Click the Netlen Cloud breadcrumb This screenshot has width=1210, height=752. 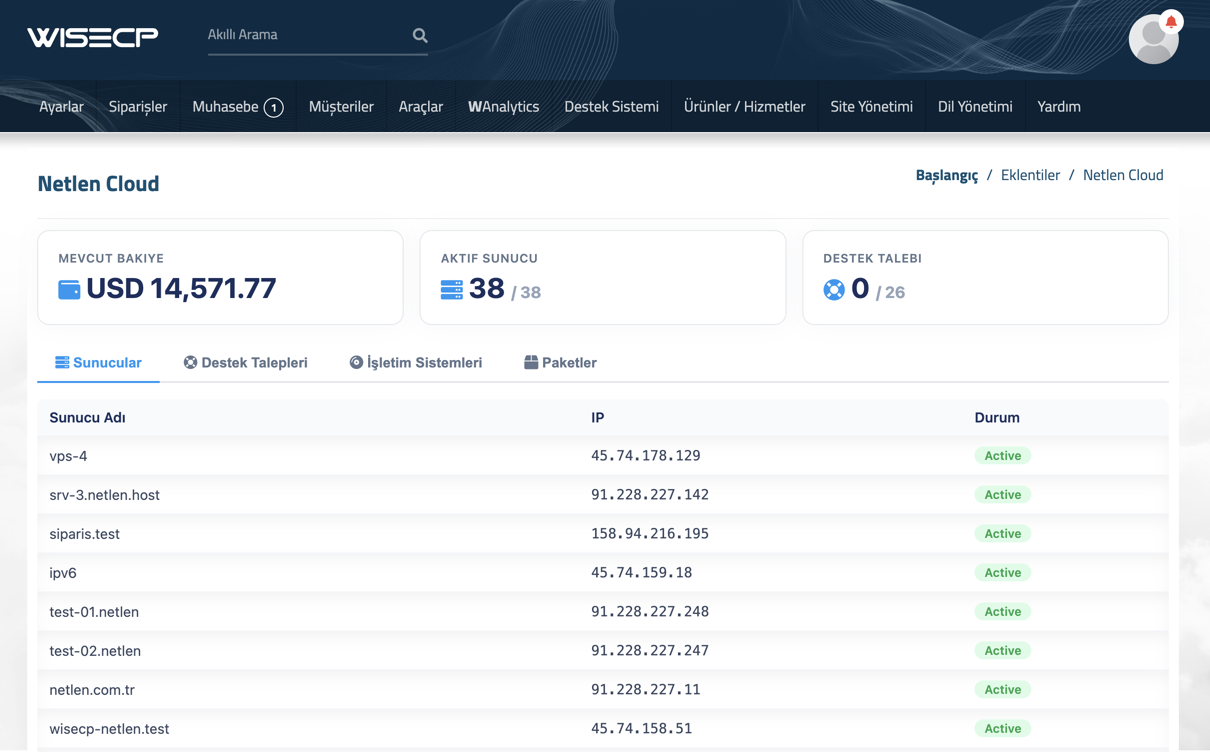click(x=1123, y=175)
